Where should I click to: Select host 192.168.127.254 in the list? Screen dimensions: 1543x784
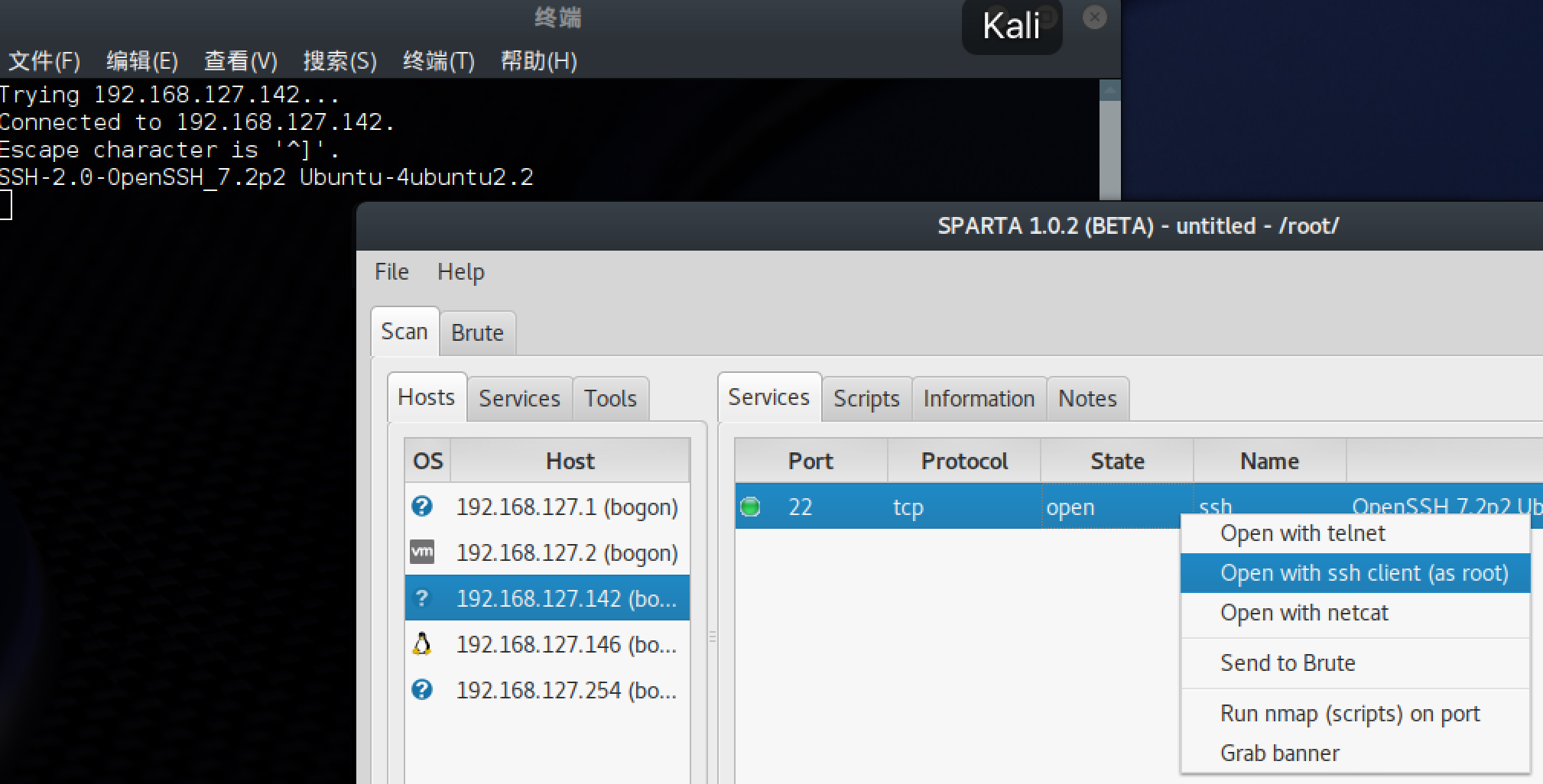[x=547, y=690]
